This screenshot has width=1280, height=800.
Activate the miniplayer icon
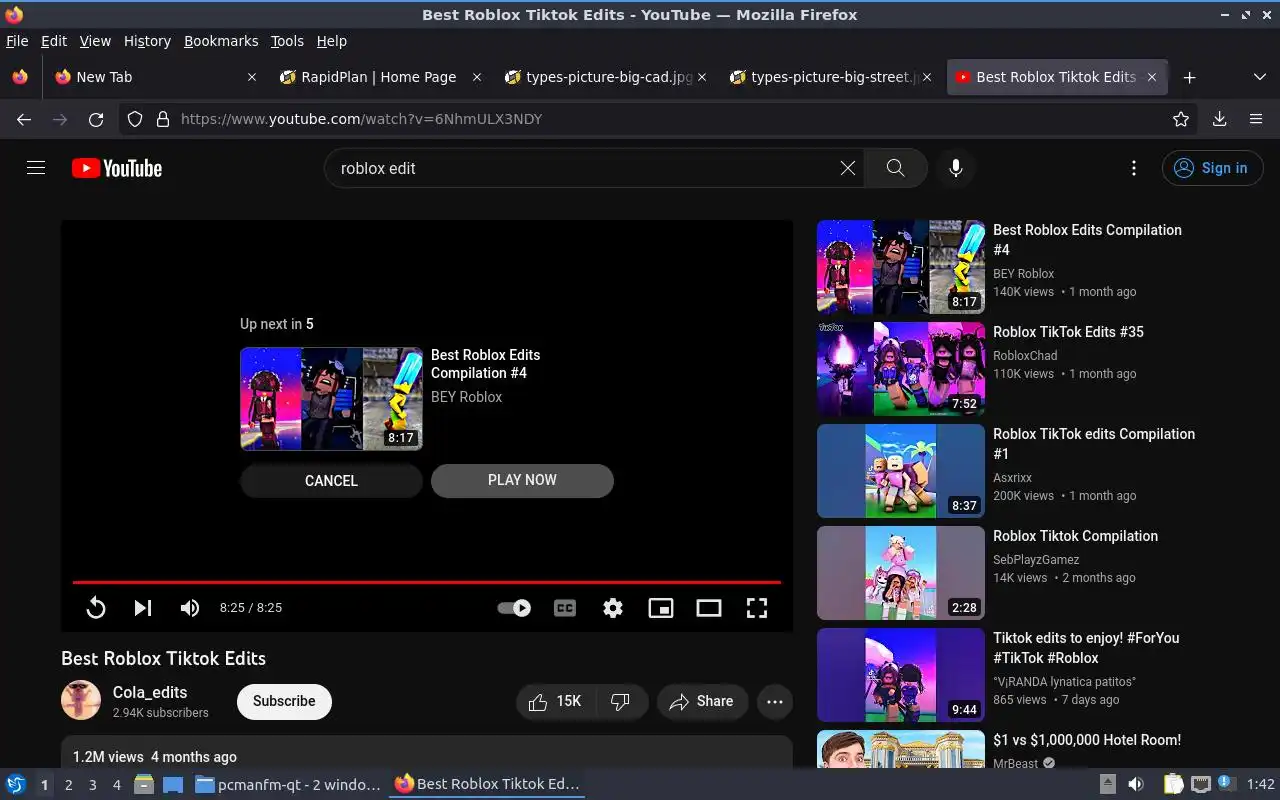click(661, 607)
